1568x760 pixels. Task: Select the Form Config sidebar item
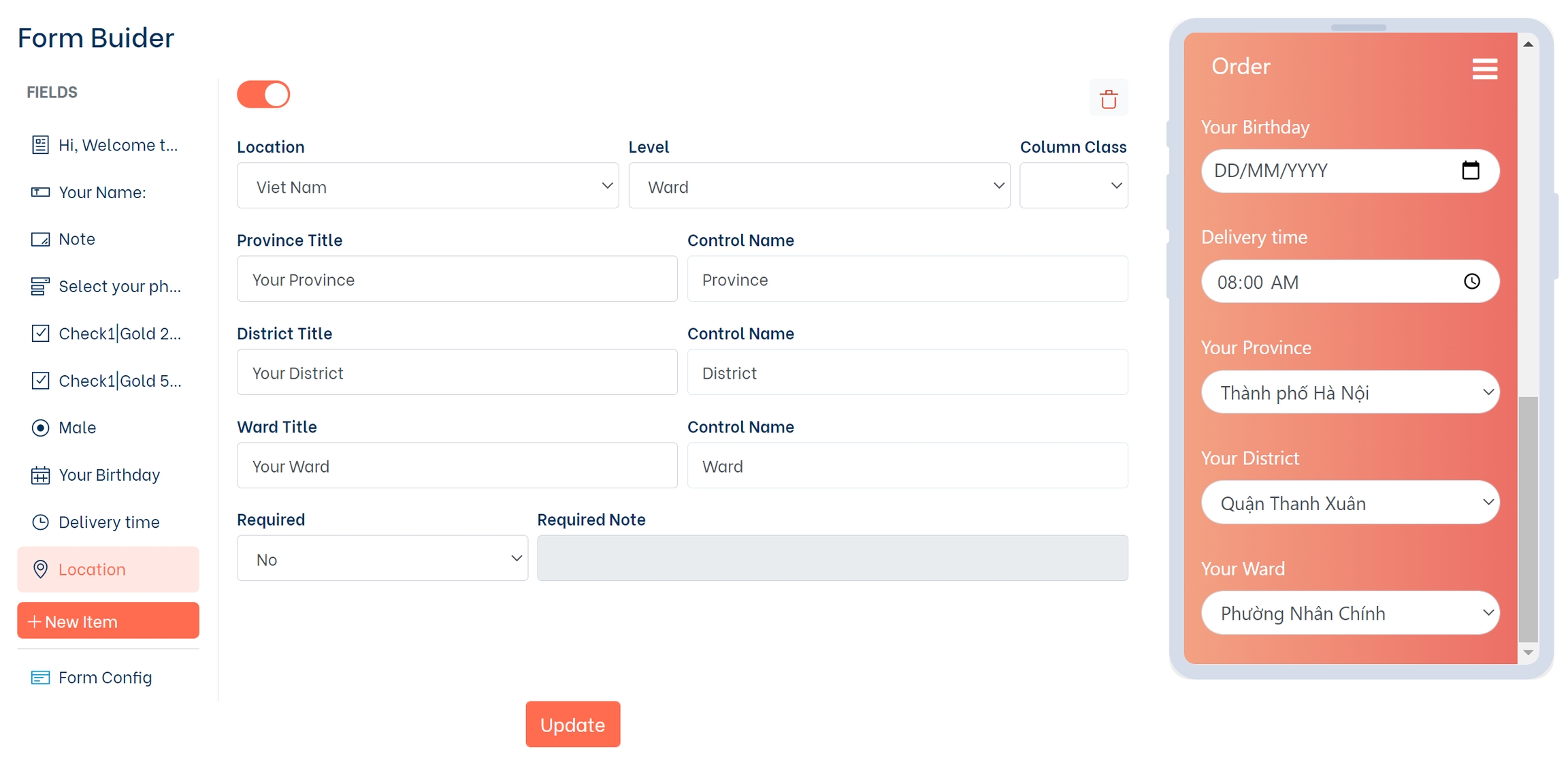[x=105, y=677]
